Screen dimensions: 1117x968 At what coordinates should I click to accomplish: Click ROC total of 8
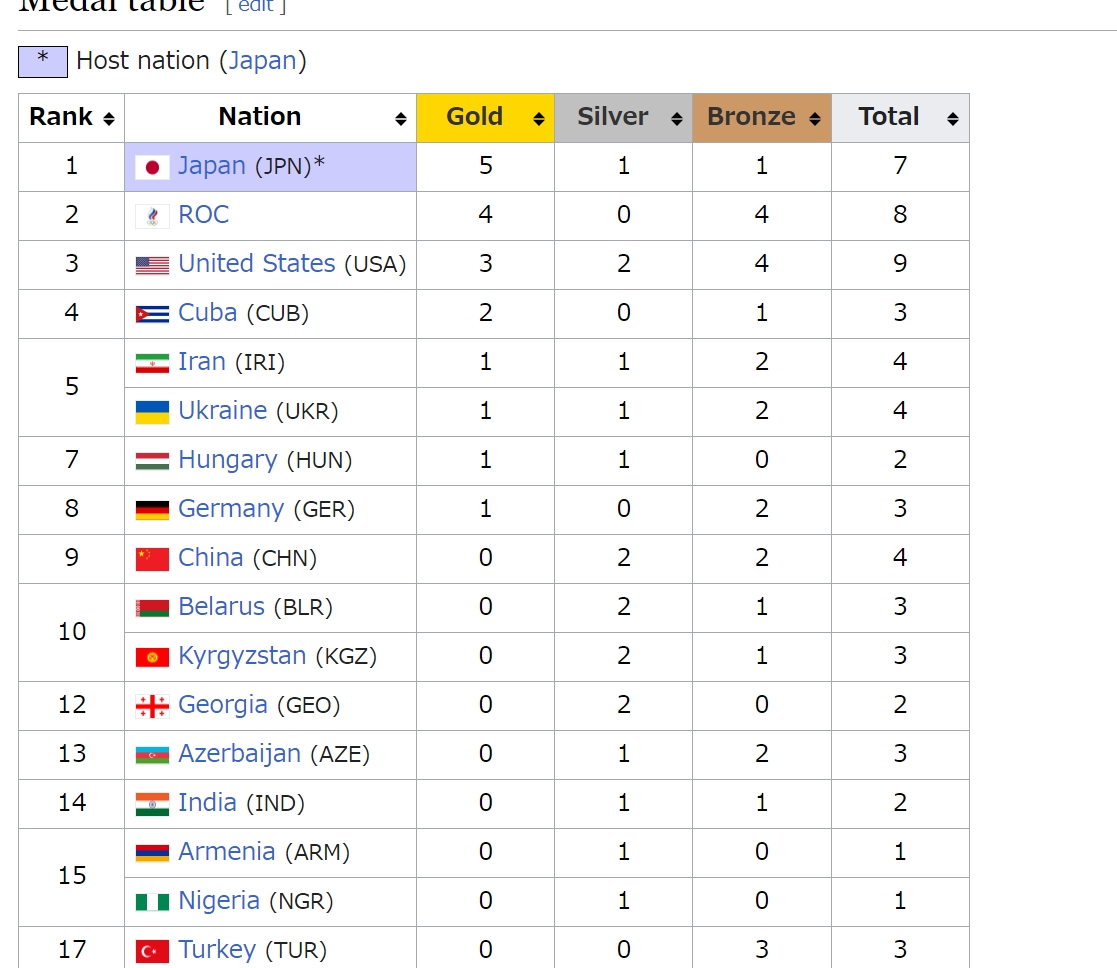click(x=900, y=215)
